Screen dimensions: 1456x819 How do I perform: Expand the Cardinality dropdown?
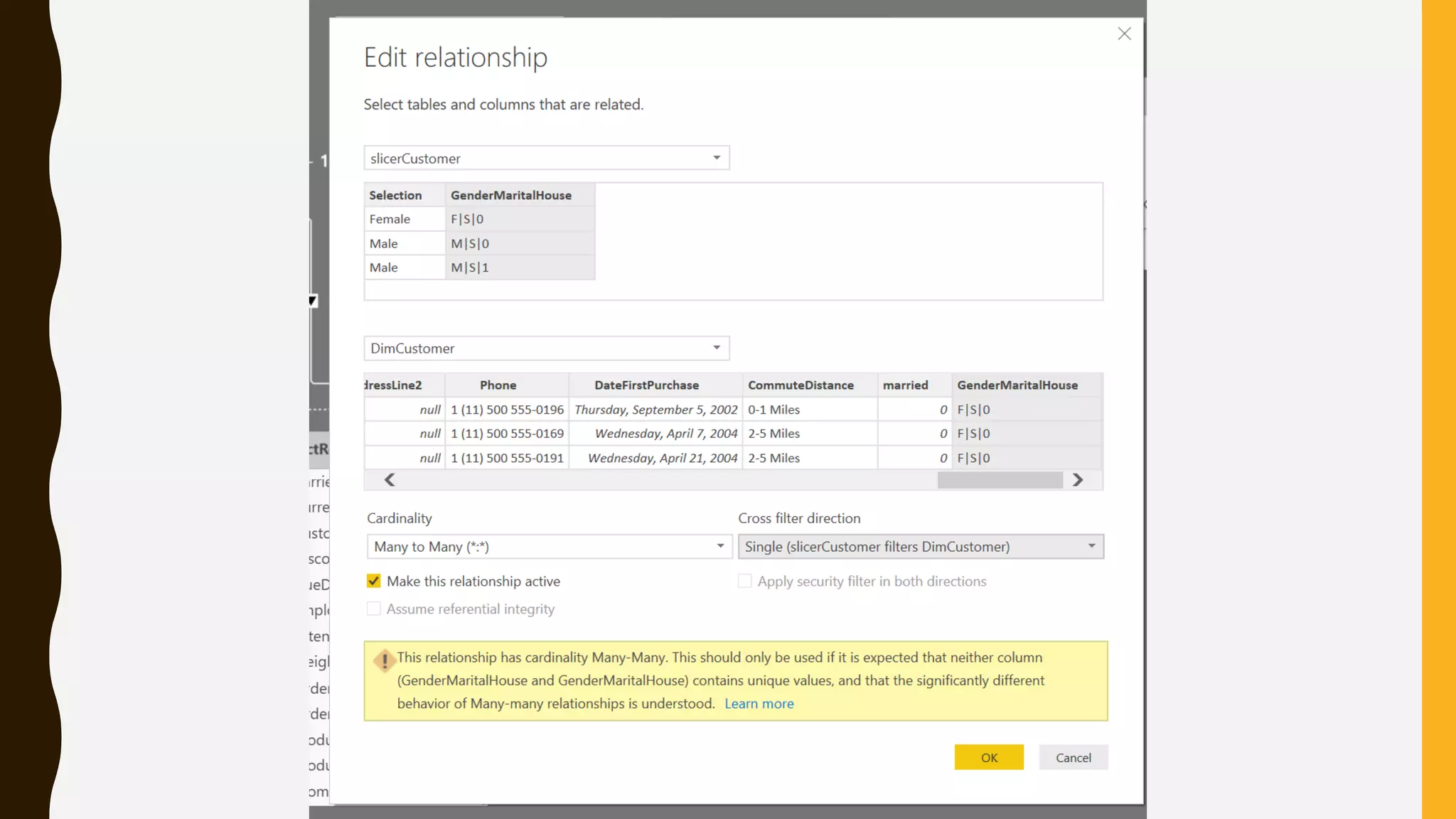[x=549, y=546]
